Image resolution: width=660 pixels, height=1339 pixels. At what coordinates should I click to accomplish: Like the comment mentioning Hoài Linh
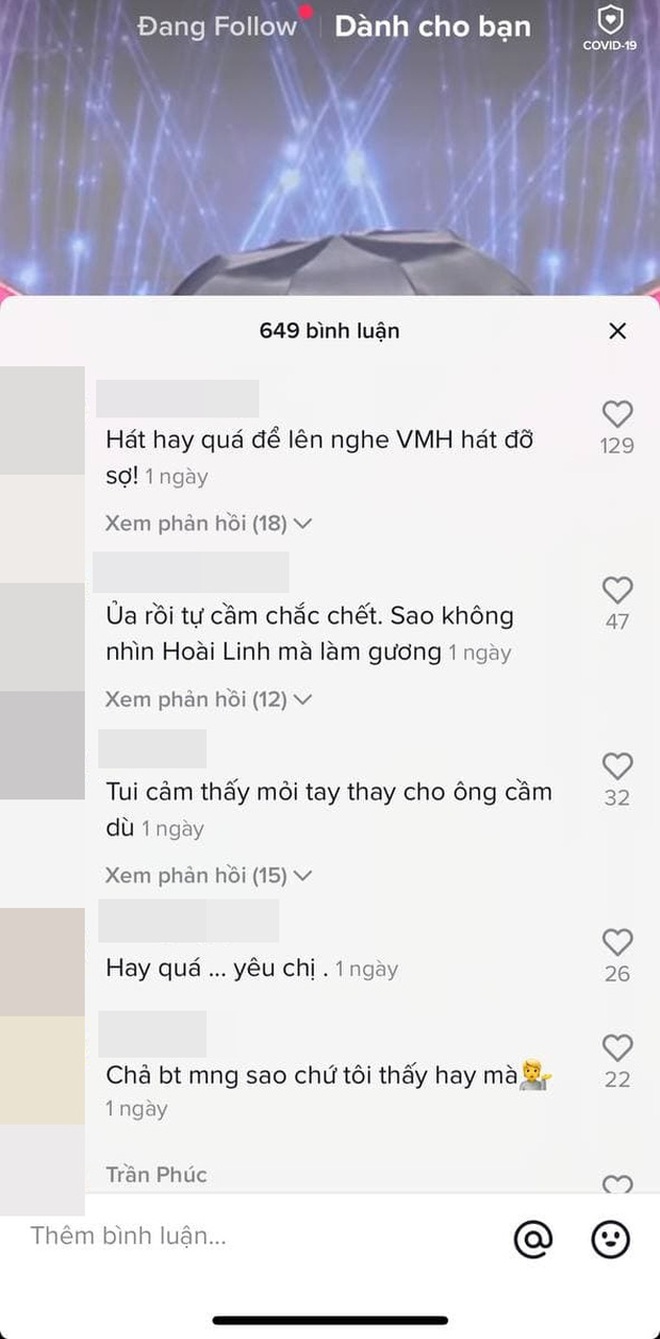coord(617,590)
